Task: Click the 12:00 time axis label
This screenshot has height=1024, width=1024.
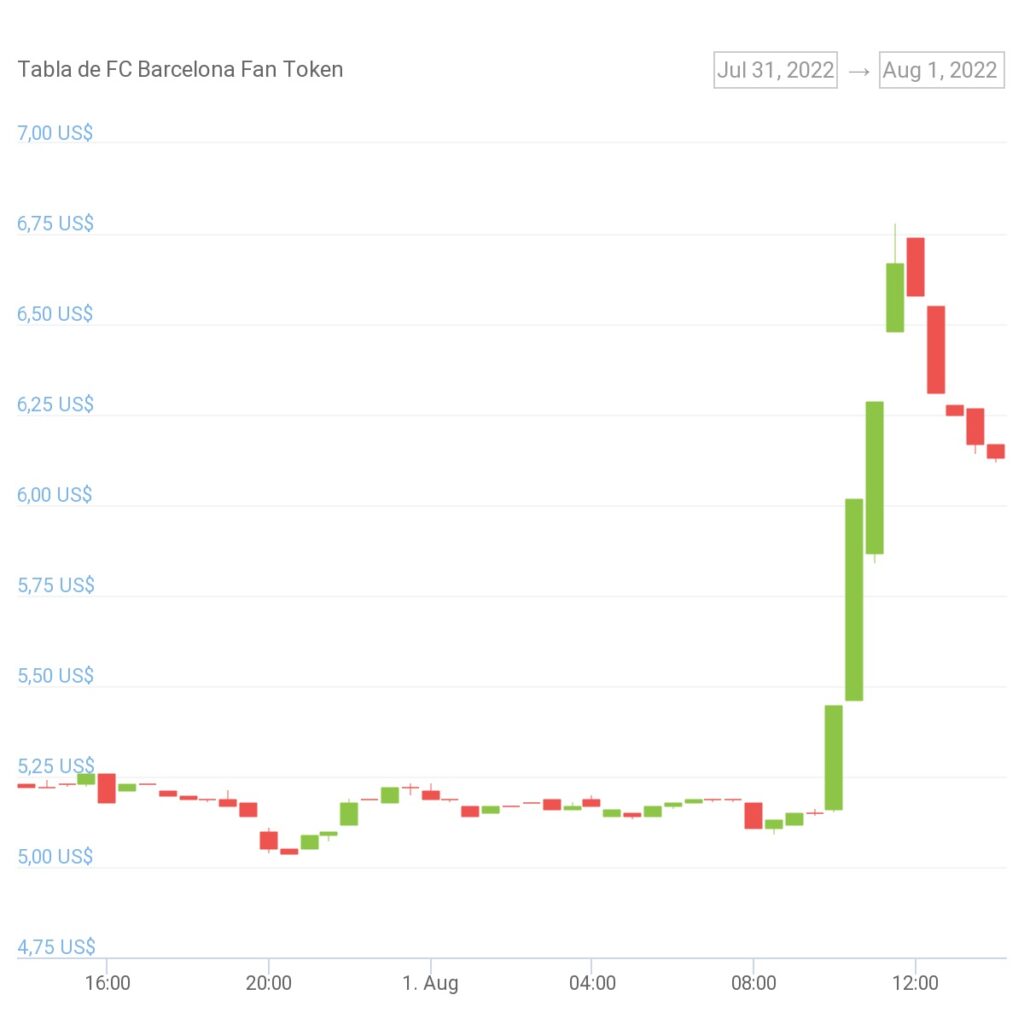Action: [x=918, y=983]
